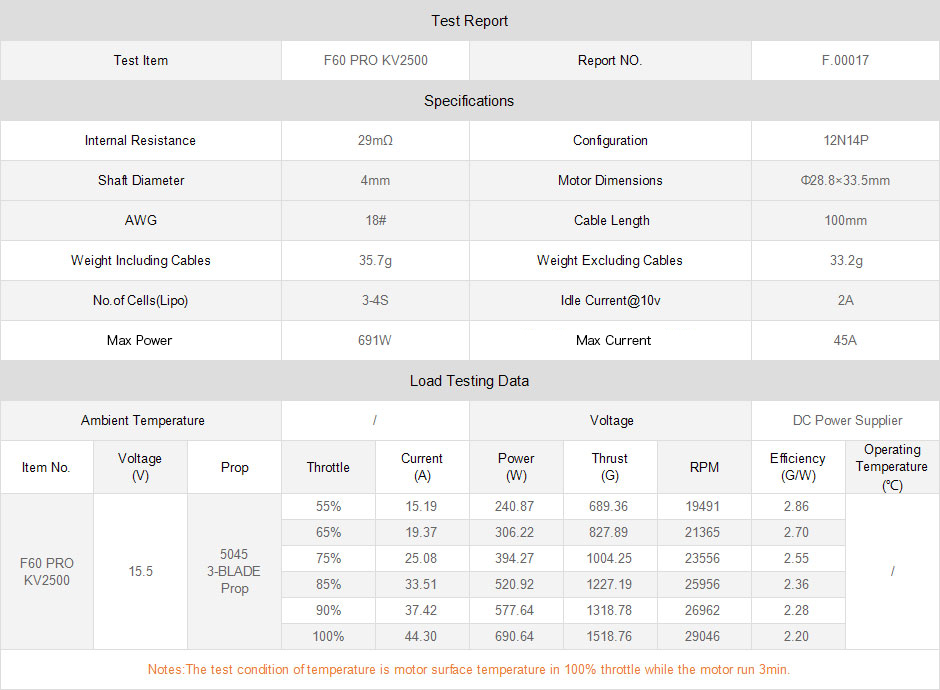The height and width of the screenshot is (690, 940).
Task: Click the 'DC Power Supplier' value
Action: 848,420
